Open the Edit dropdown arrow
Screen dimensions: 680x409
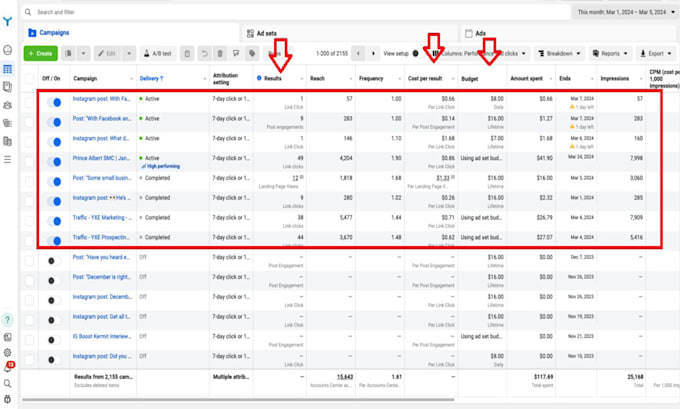point(129,53)
